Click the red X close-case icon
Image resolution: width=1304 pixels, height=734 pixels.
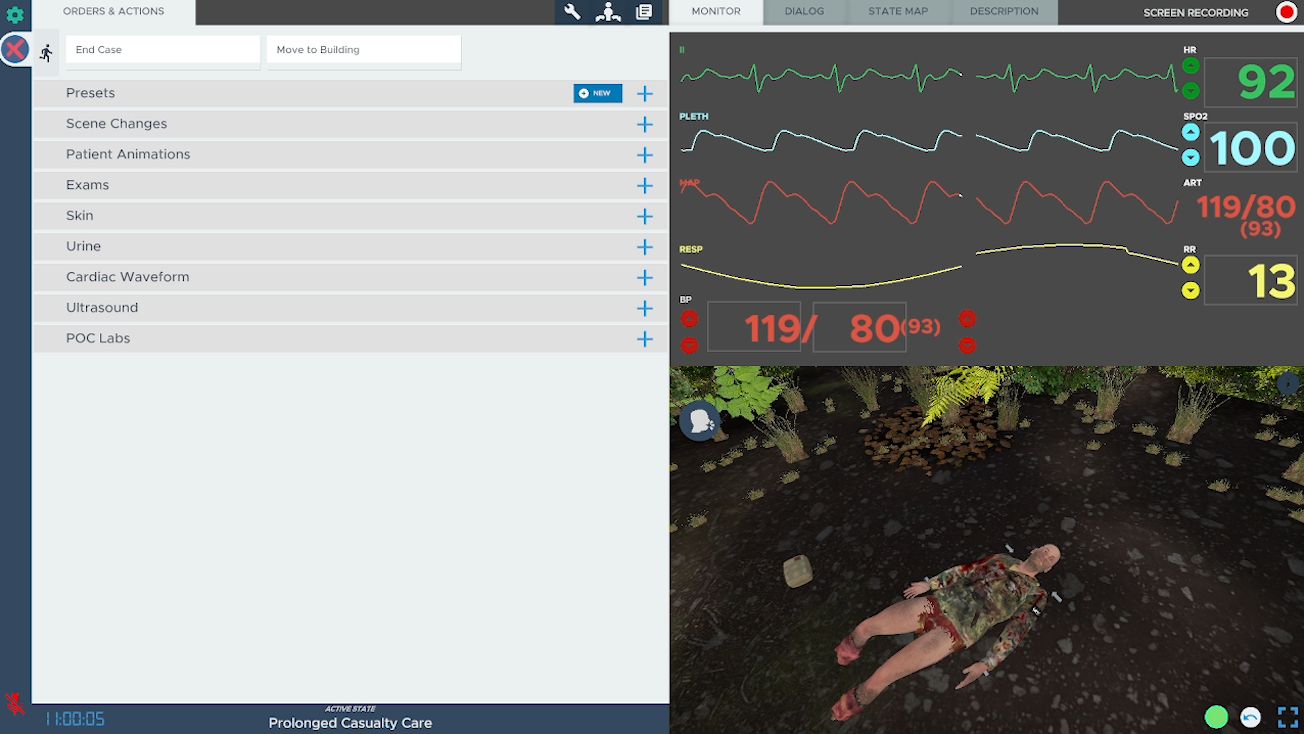tap(15, 49)
